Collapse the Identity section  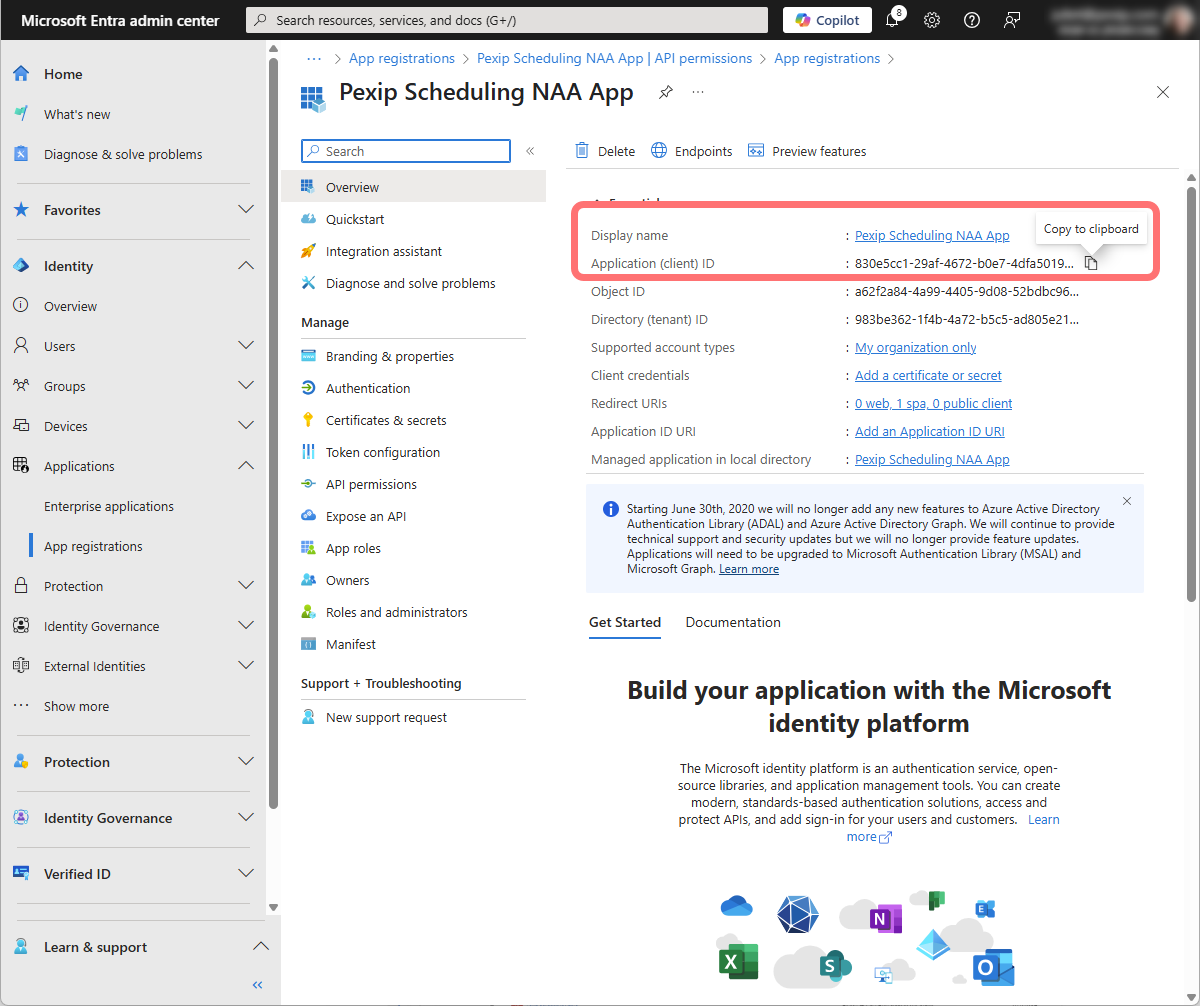[x=246, y=266]
